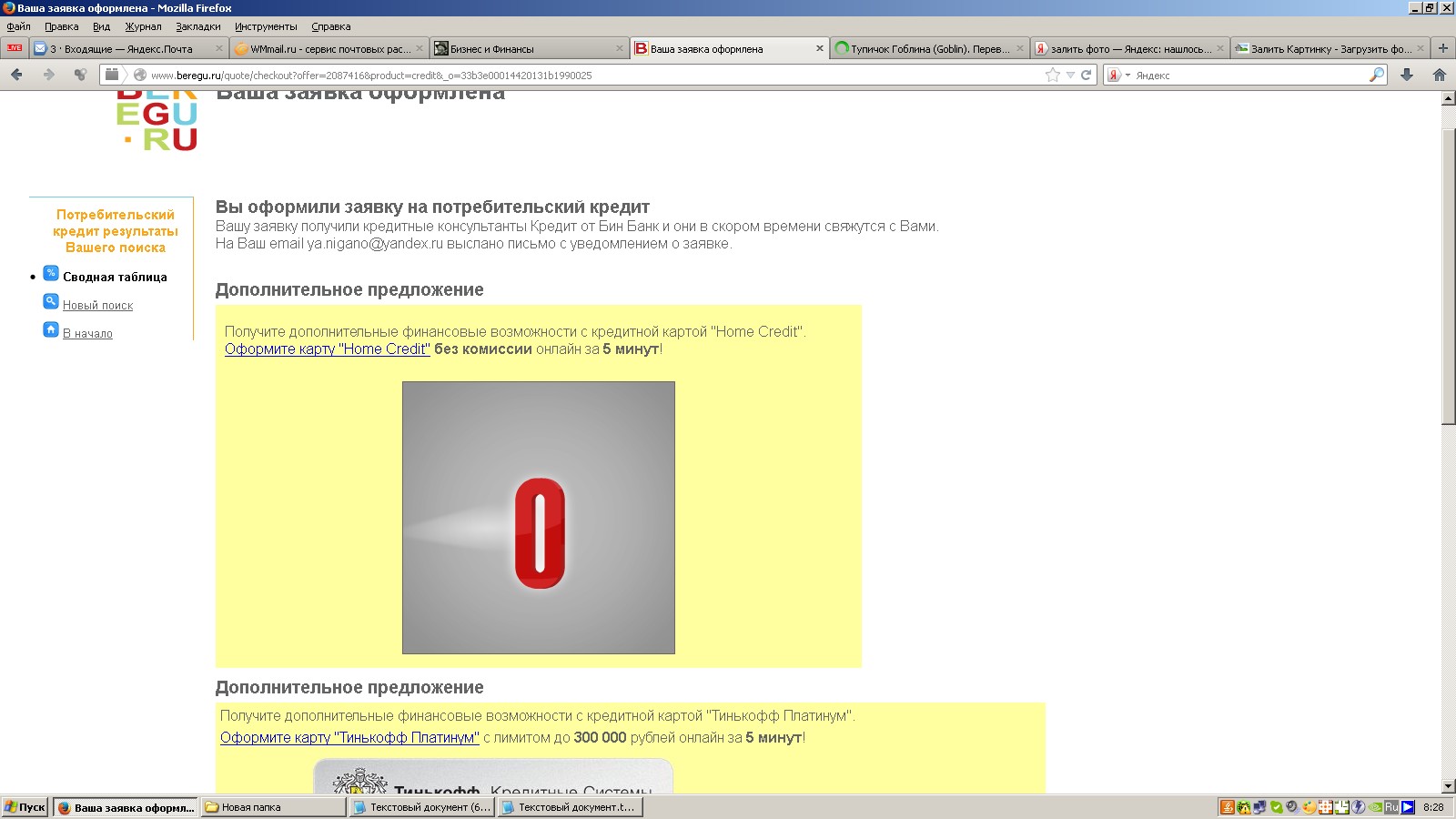Image resolution: width=1456 pixels, height=819 pixels.
Task: Click the percent icon beside Сводная таблица
Action: point(51,273)
